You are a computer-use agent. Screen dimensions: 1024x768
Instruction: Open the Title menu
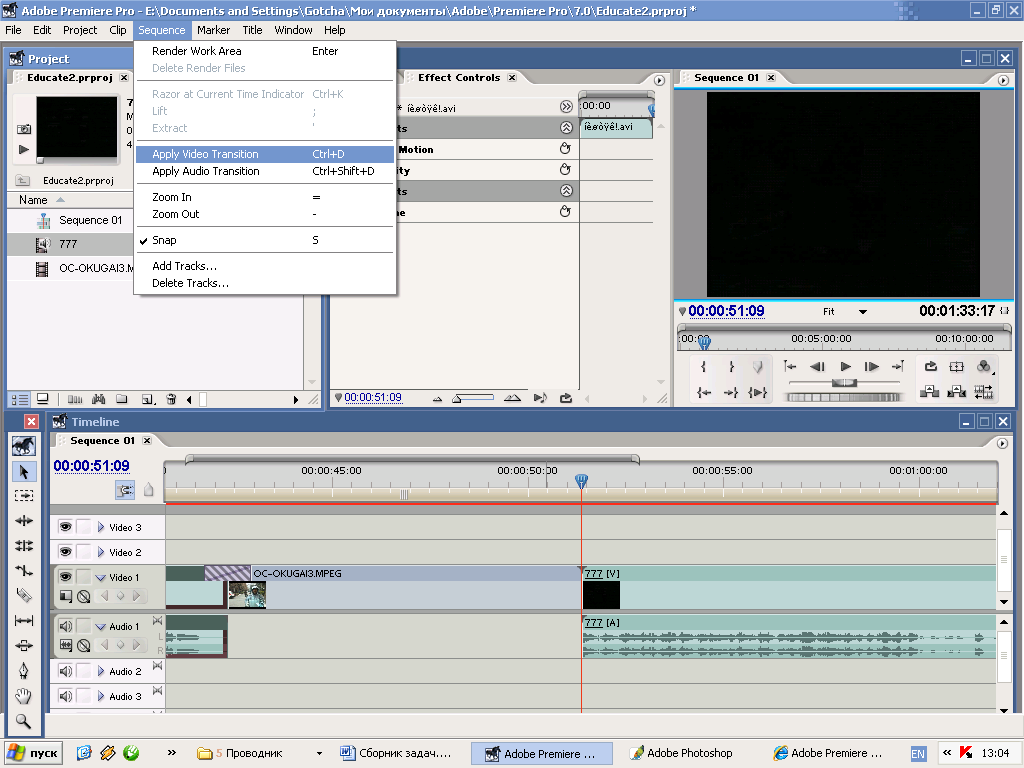(x=252, y=30)
